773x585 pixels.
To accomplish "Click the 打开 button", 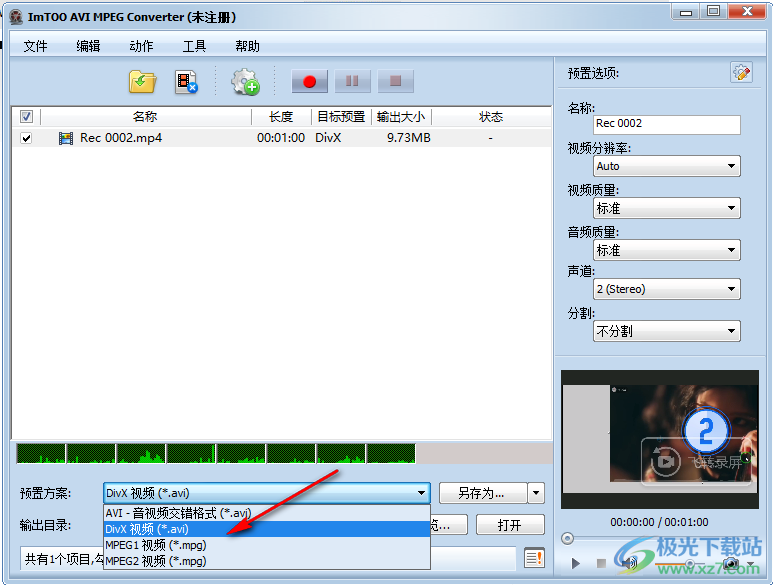I will (510, 525).
